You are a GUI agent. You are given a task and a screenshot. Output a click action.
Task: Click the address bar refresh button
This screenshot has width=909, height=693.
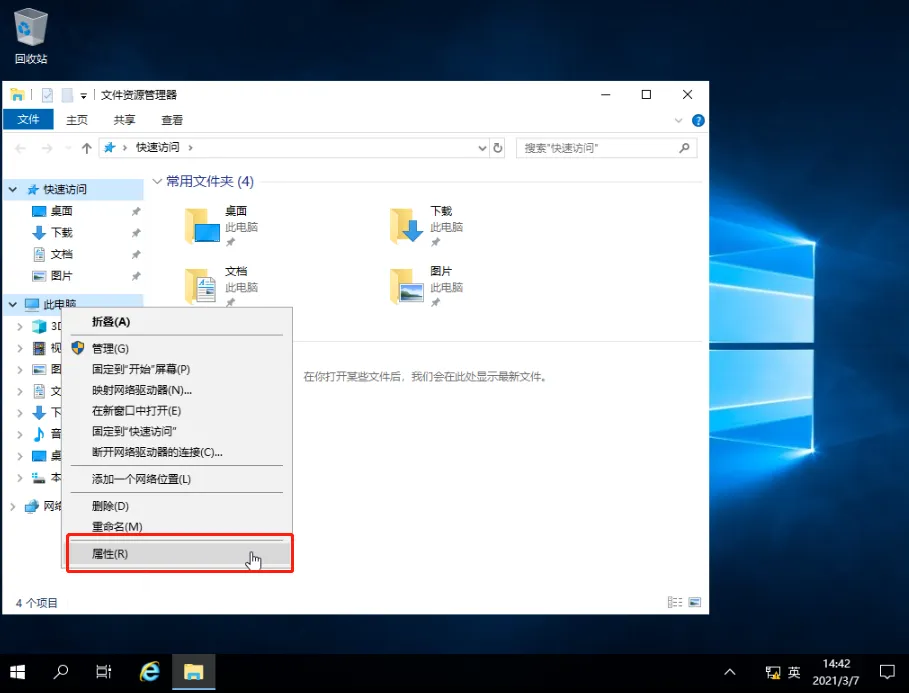pos(497,147)
